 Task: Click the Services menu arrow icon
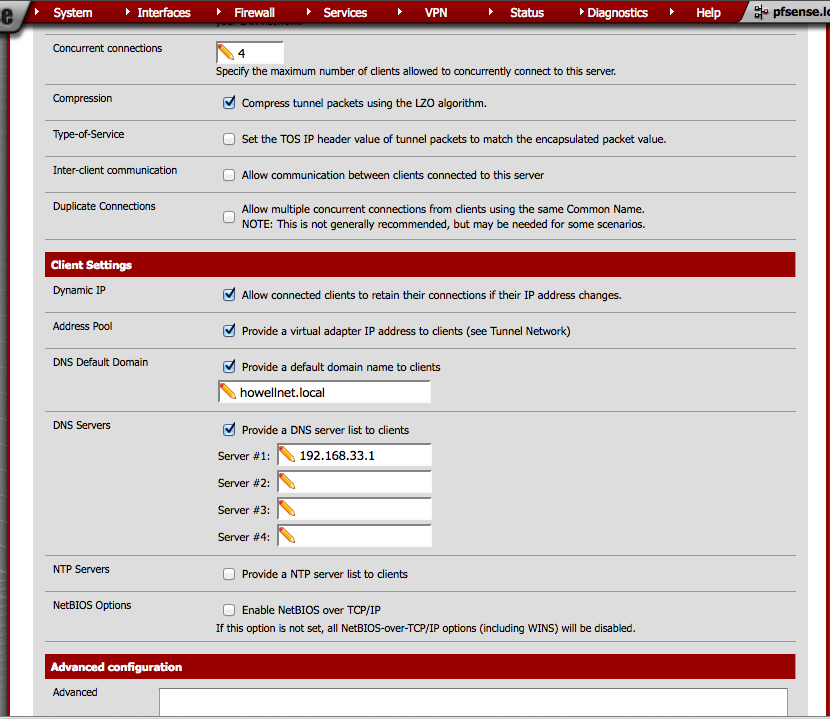pos(309,12)
